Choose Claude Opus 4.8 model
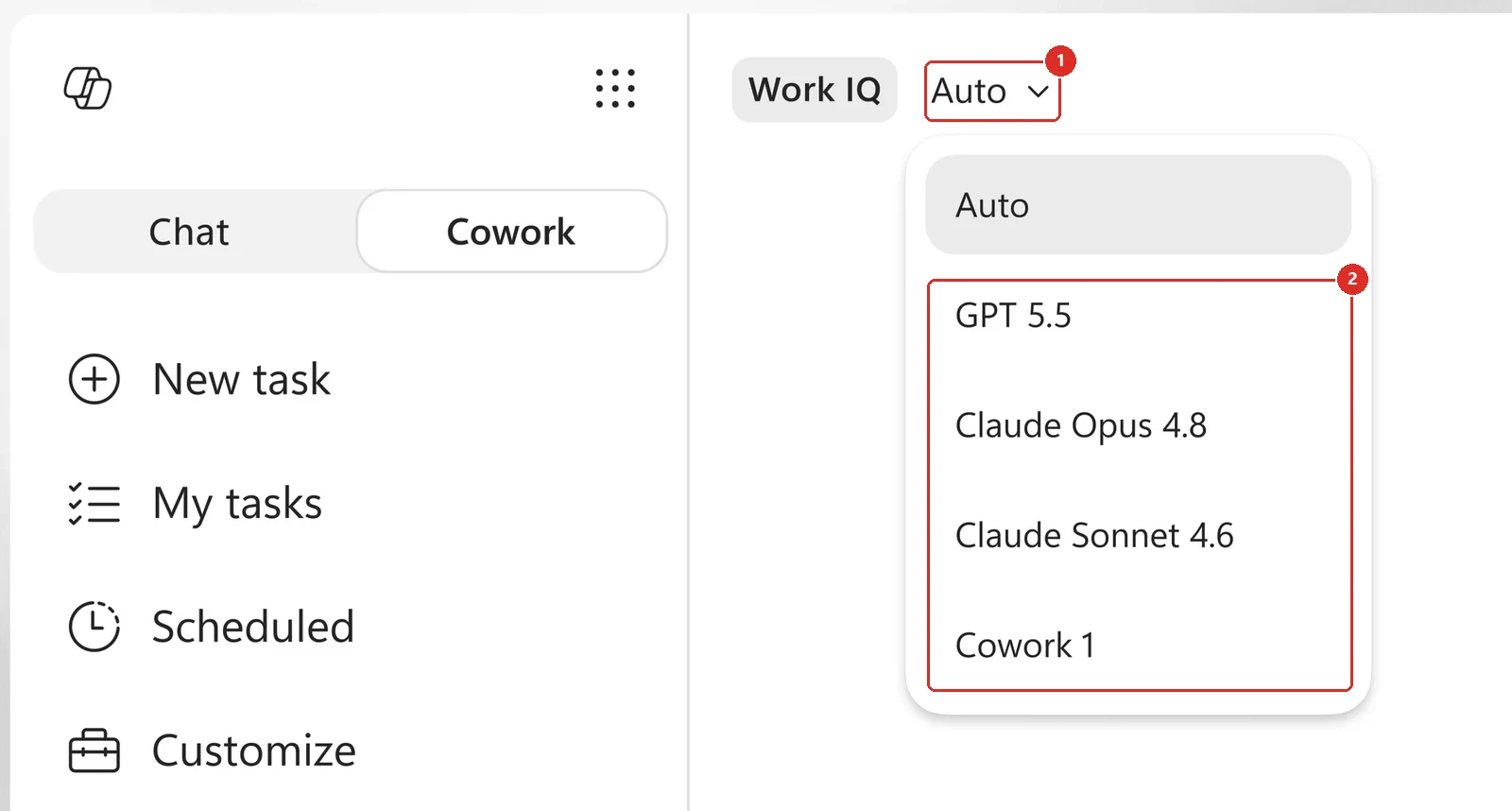 [x=1139, y=425]
